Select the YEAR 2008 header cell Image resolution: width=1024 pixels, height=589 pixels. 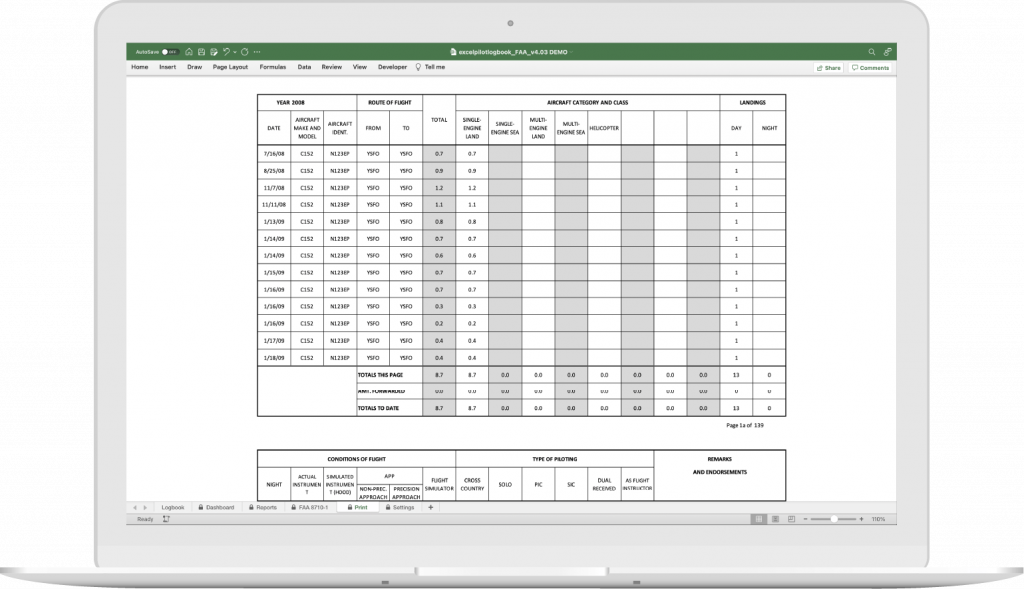pos(307,103)
